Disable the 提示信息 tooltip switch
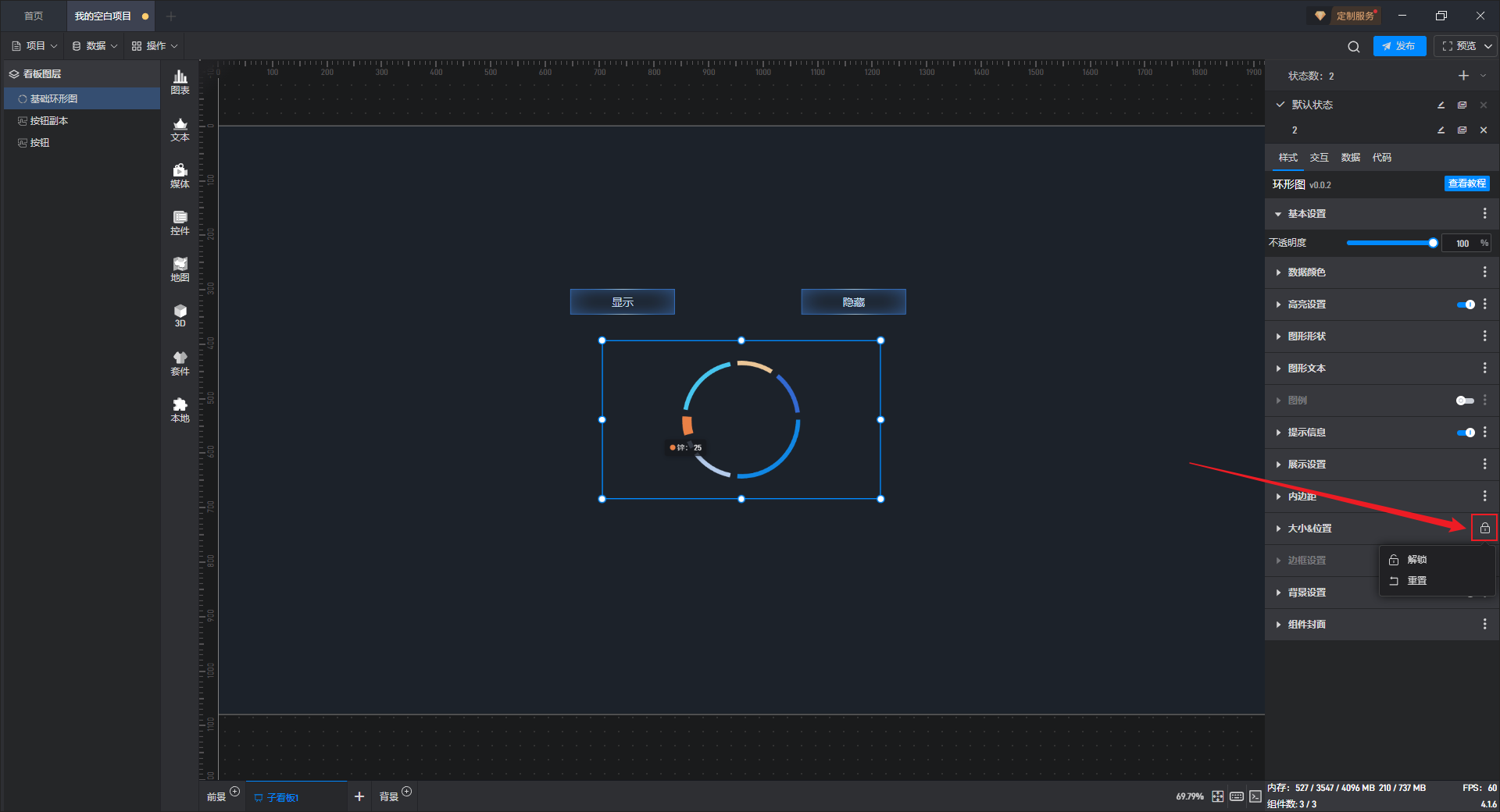 (x=1466, y=433)
